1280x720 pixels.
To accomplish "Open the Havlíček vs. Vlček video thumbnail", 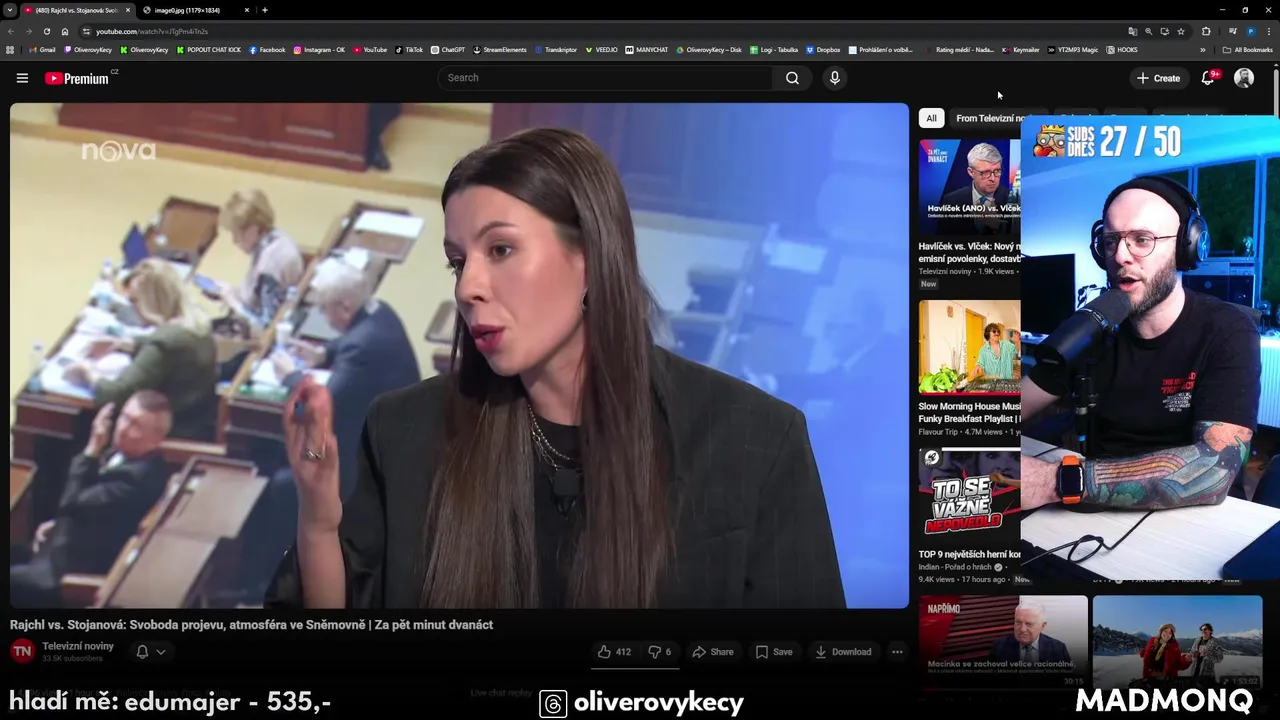I will pos(970,186).
